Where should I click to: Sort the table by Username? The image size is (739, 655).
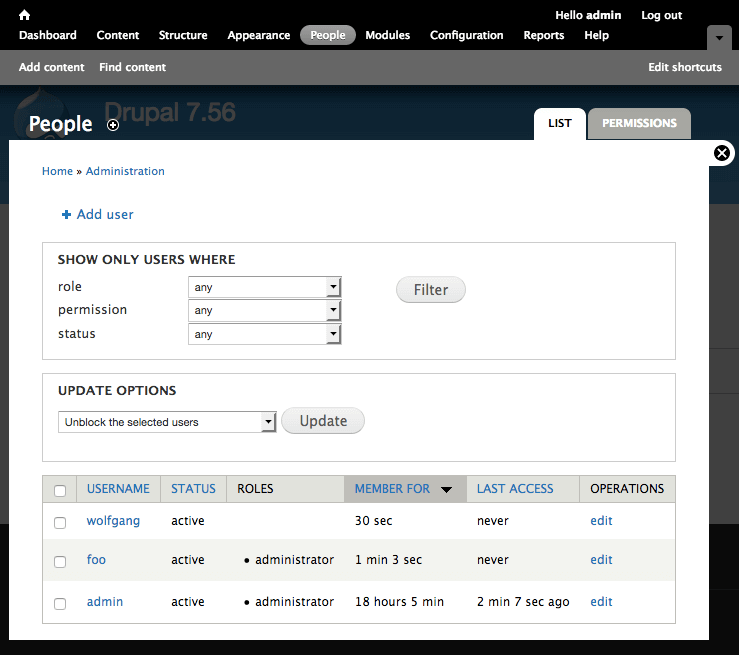118,489
